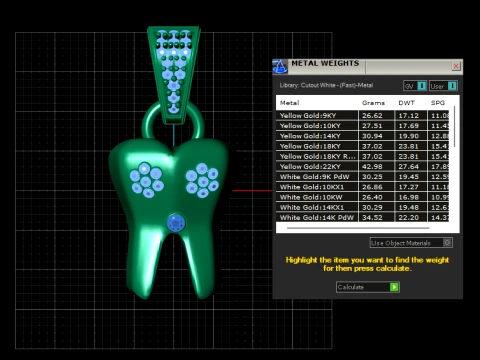Select the White Gold:10KX1 row
The width and height of the screenshot is (480, 360).
point(362,187)
